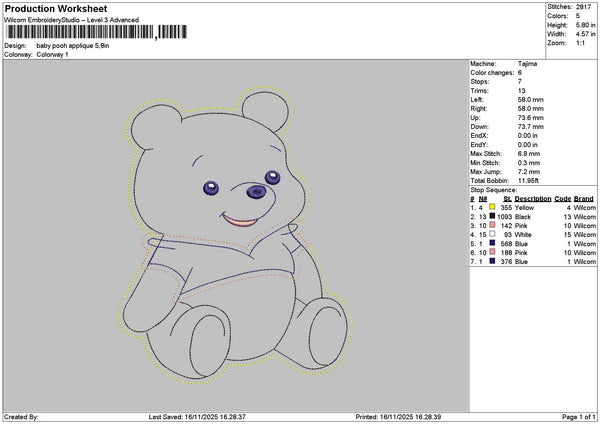Click the 'Stop Sequence:' heading

point(494,190)
